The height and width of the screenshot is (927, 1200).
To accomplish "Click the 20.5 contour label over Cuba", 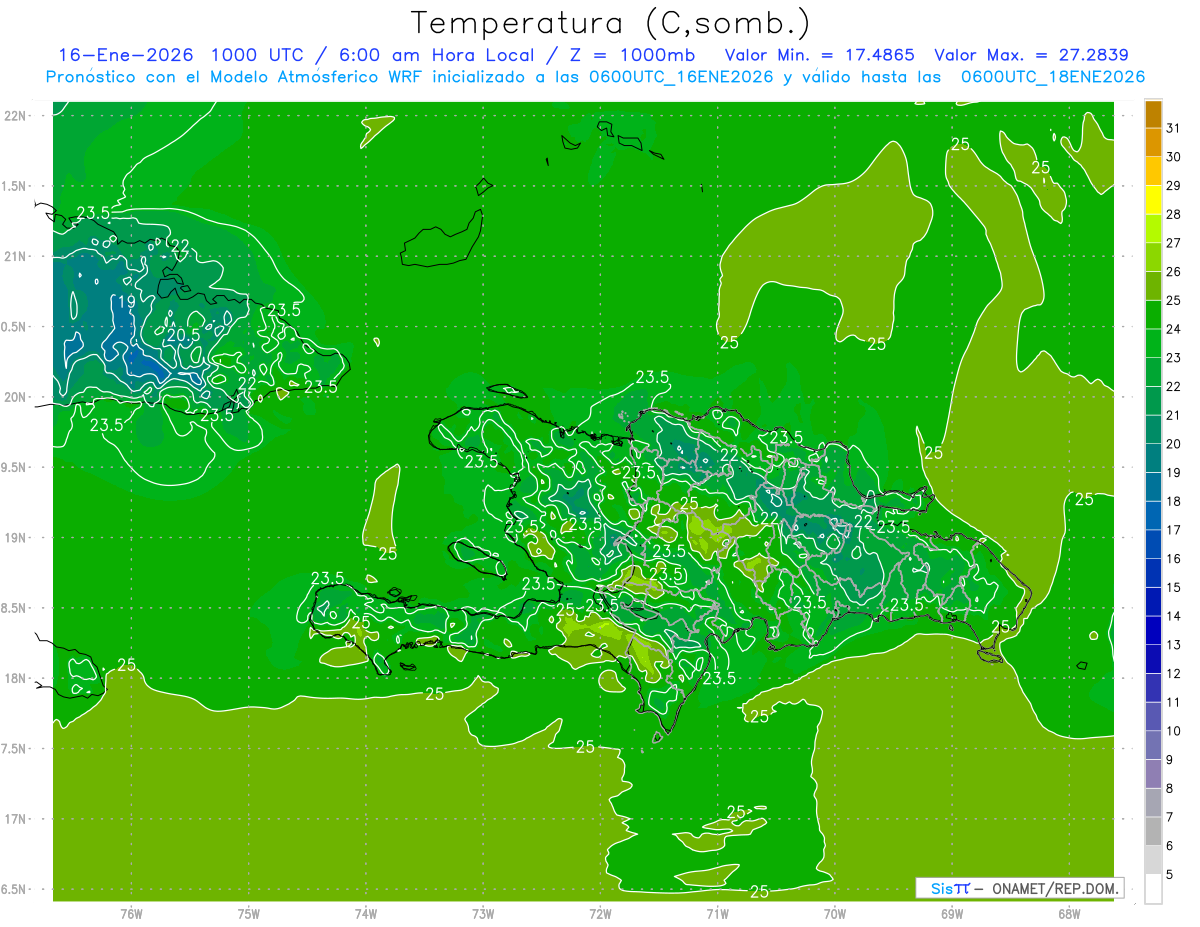I will tap(183, 335).
